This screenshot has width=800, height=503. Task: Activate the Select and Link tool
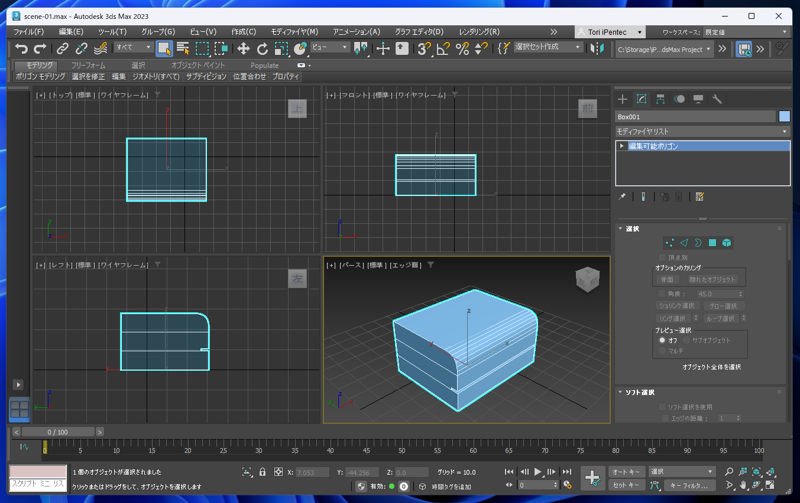pos(62,49)
